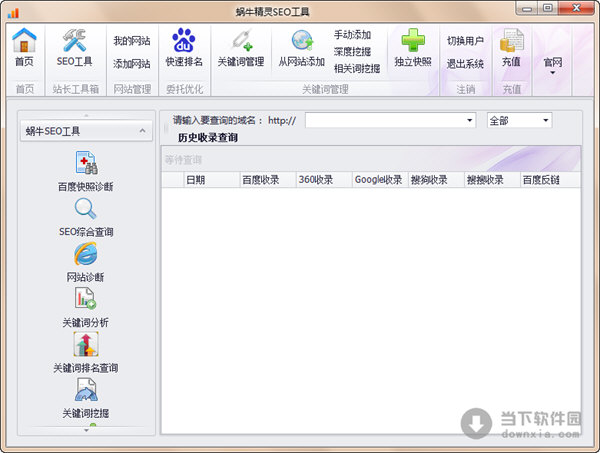Minimize the 蜗牛精灵SEO工具 window
This screenshot has width=600, height=453.
527,8
